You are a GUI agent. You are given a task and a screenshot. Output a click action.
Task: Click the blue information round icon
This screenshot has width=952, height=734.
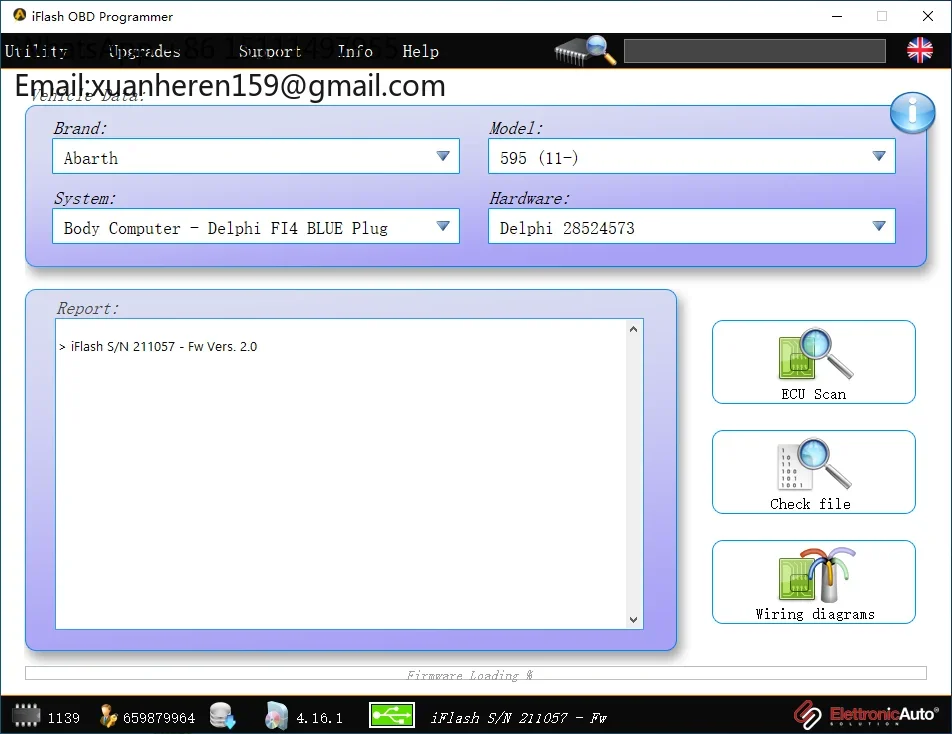(x=913, y=112)
